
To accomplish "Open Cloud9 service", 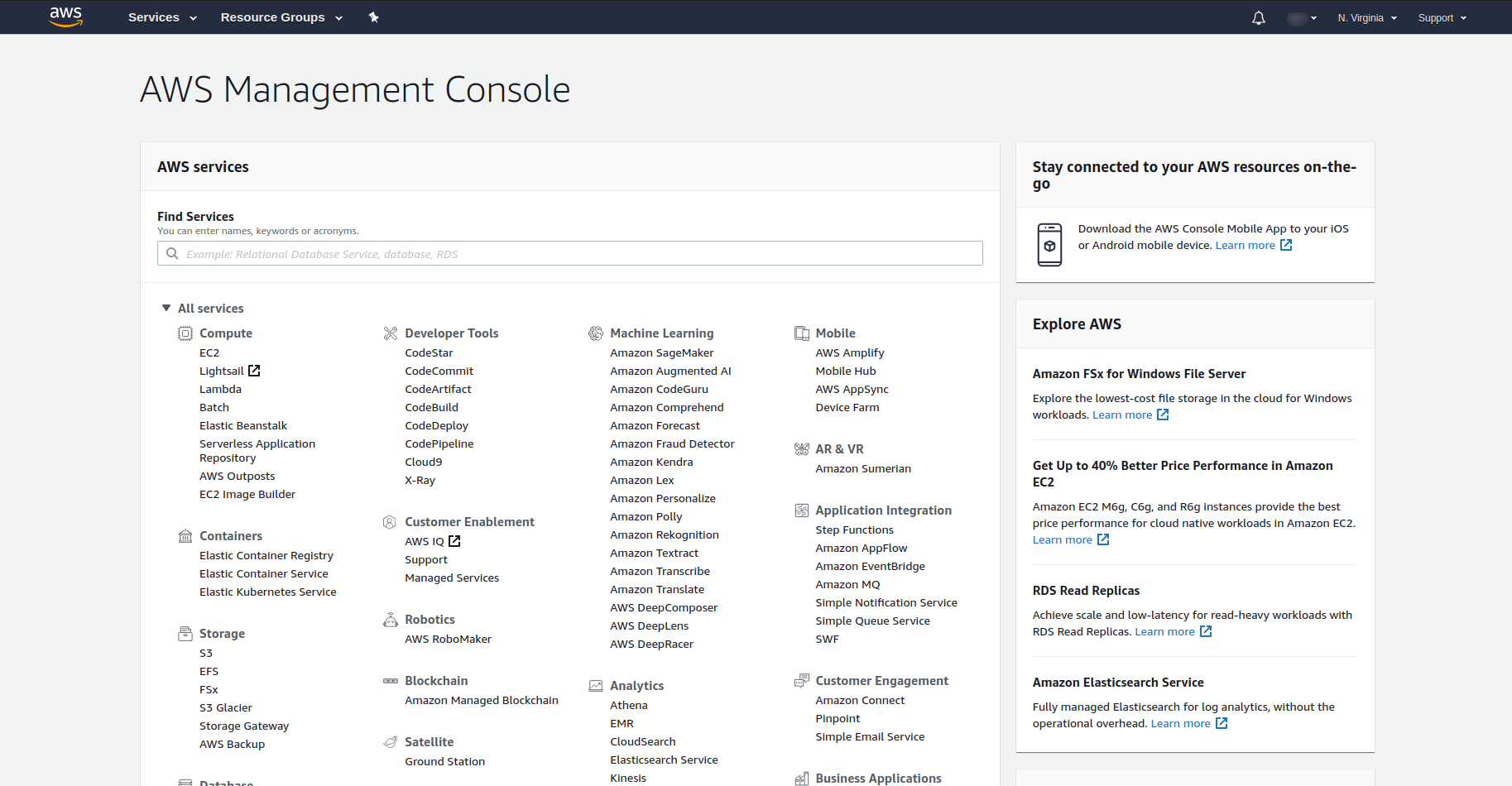I will click(423, 462).
